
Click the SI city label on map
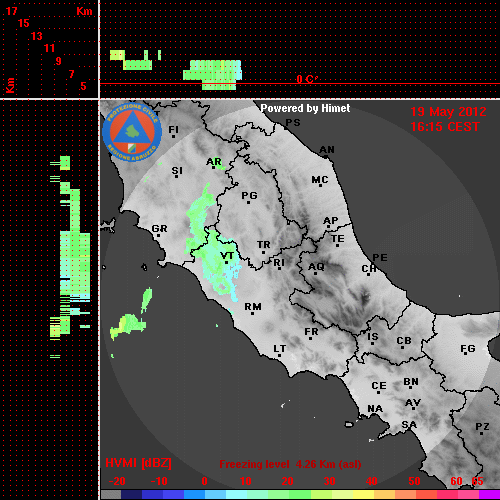click(x=177, y=171)
